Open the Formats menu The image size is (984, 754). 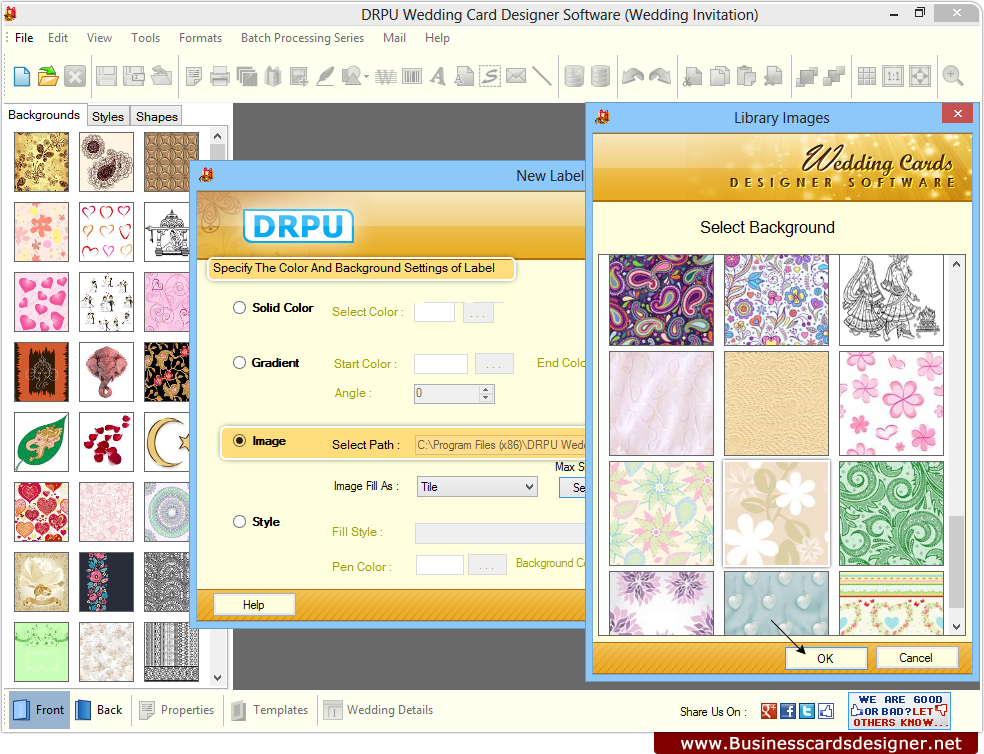[200, 38]
